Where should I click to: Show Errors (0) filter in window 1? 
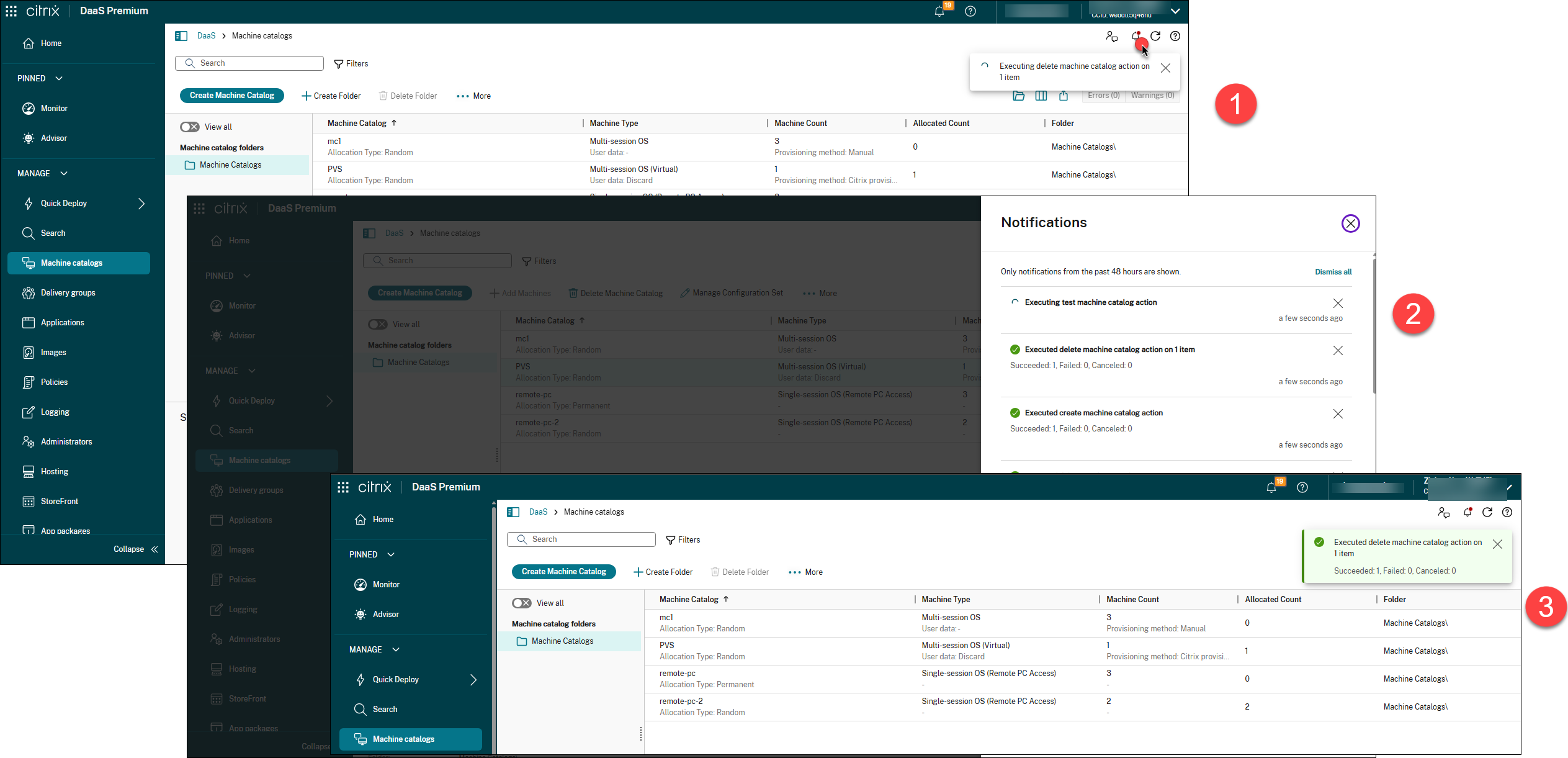tap(1103, 96)
